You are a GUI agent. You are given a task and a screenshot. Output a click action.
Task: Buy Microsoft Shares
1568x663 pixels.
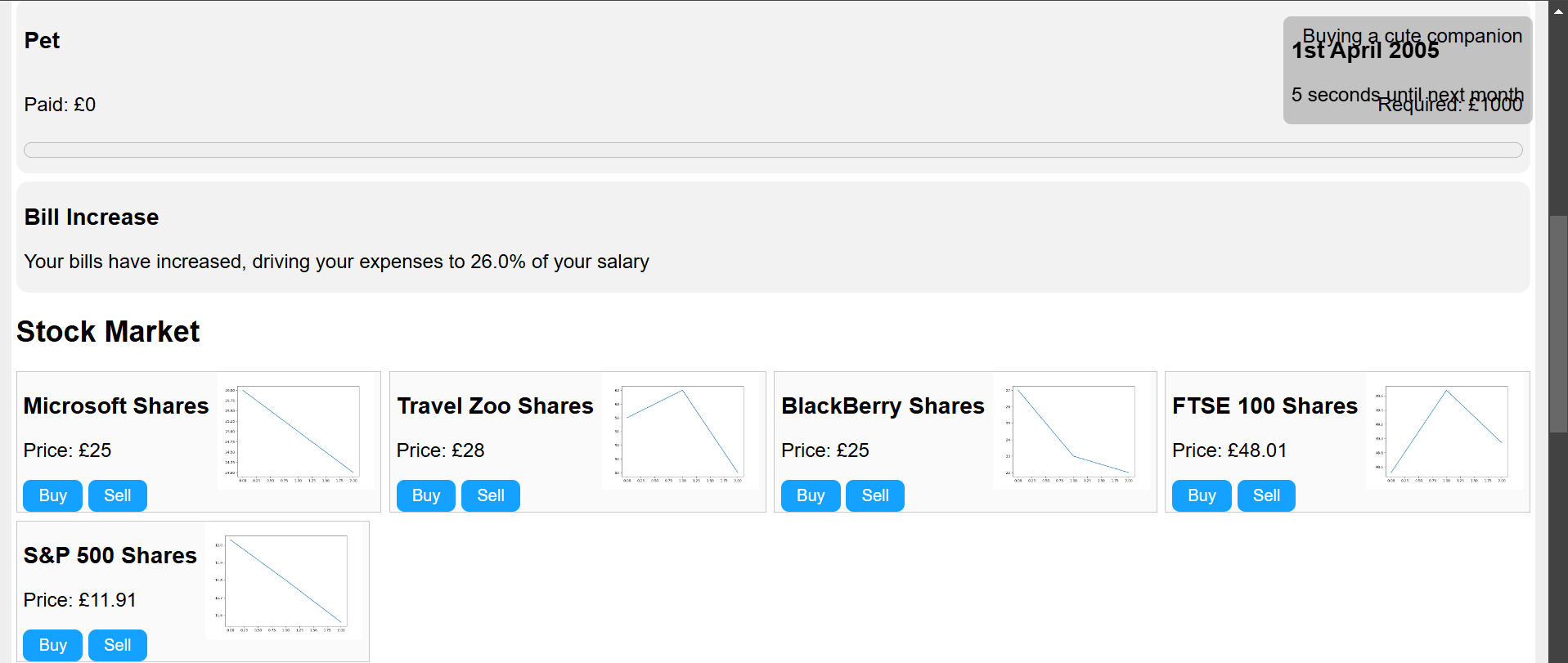point(52,495)
